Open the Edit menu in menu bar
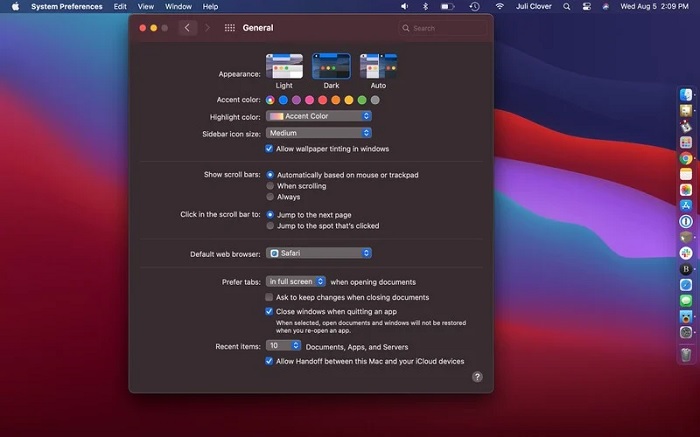 tap(120, 6)
